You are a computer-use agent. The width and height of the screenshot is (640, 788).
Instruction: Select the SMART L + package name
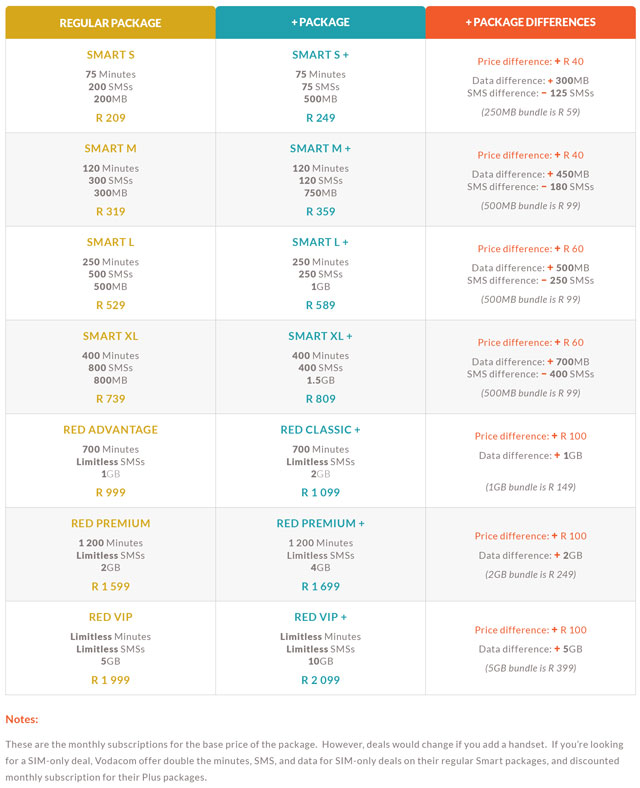pyautogui.click(x=320, y=242)
